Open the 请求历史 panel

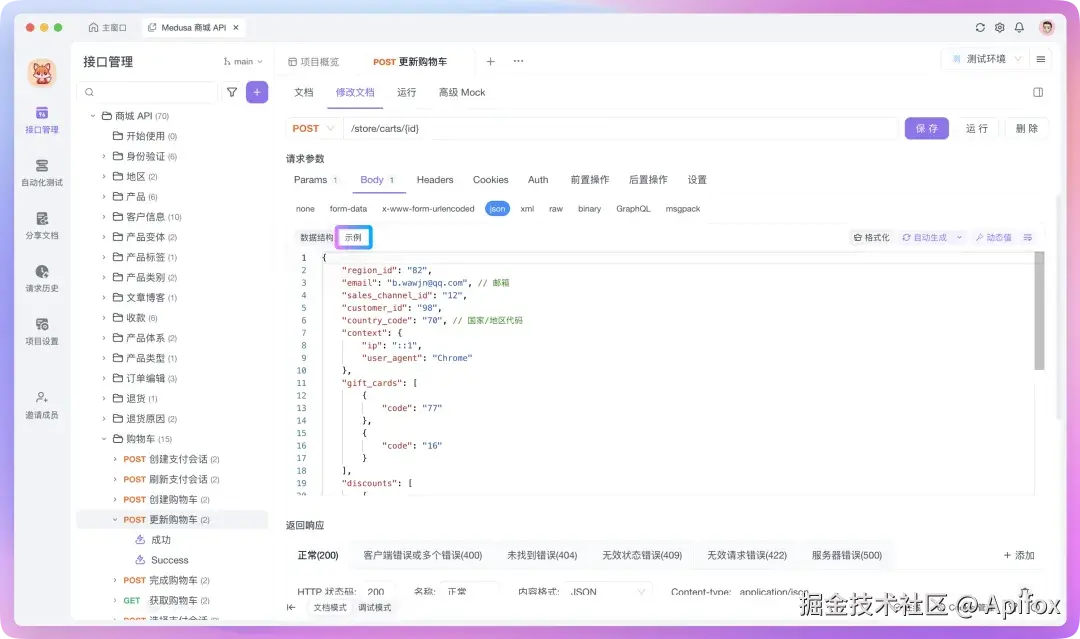tap(41, 281)
